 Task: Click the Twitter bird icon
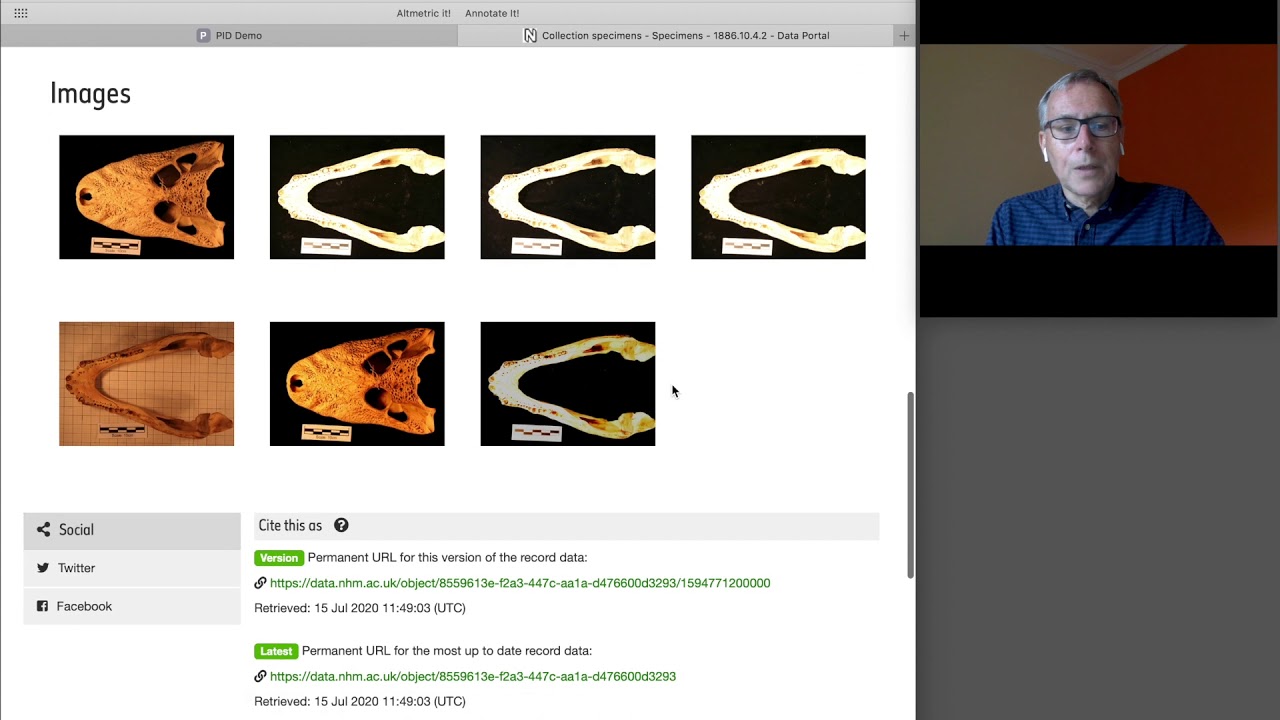coord(43,568)
